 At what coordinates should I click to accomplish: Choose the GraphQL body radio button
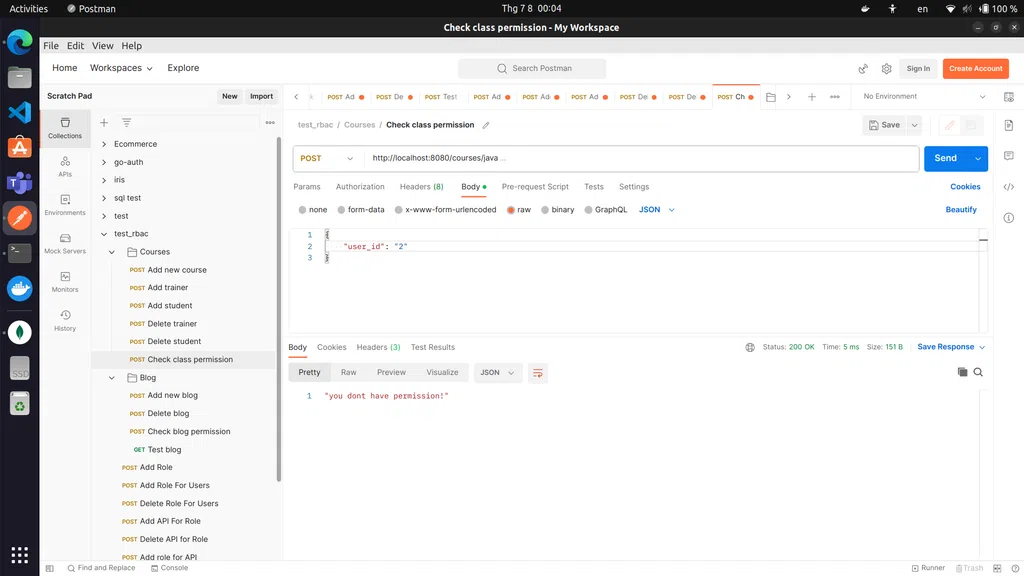click(x=588, y=210)
